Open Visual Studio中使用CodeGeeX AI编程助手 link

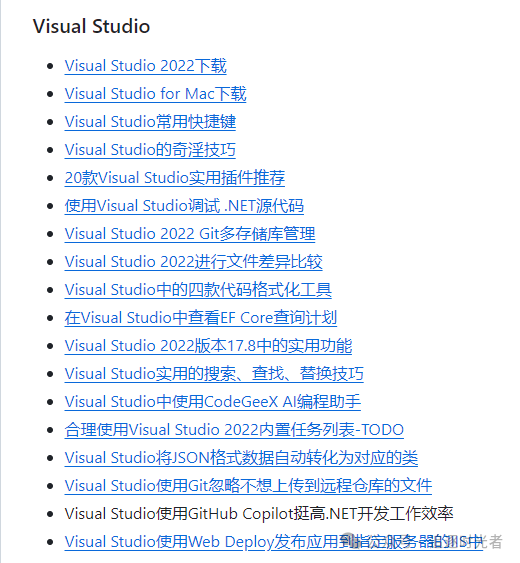pyautogui.click(x=213, y=402)
